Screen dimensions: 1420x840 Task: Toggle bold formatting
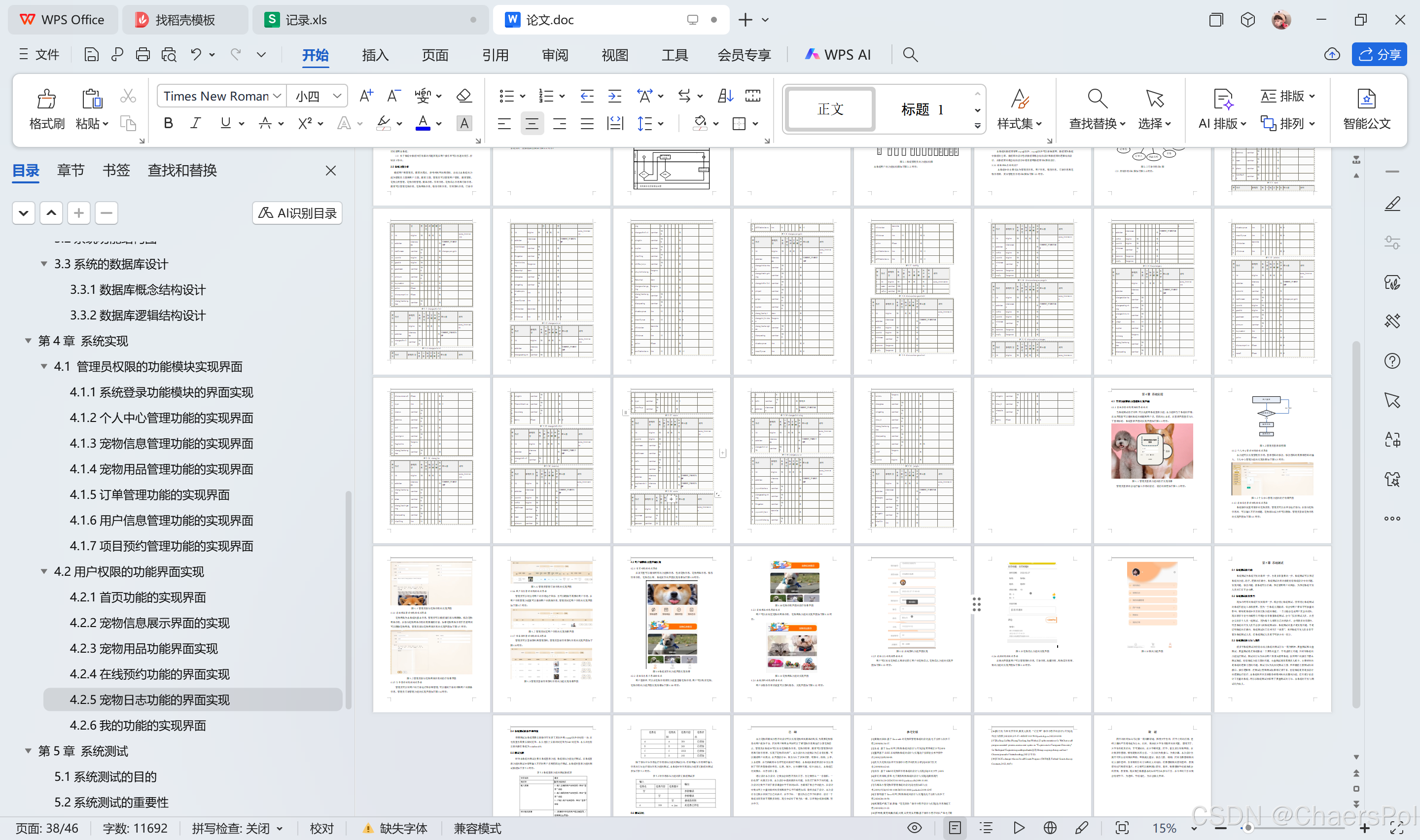(168, 123)
